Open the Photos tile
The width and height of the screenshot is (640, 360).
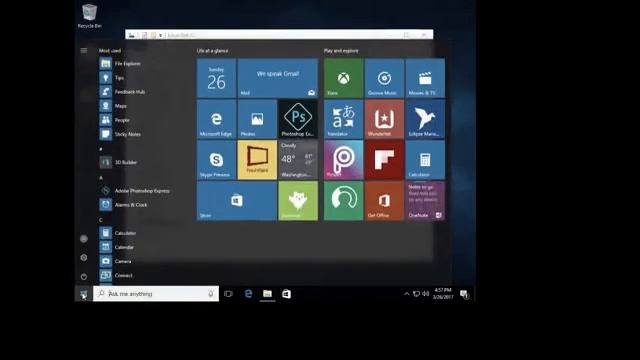click(257, 119)
